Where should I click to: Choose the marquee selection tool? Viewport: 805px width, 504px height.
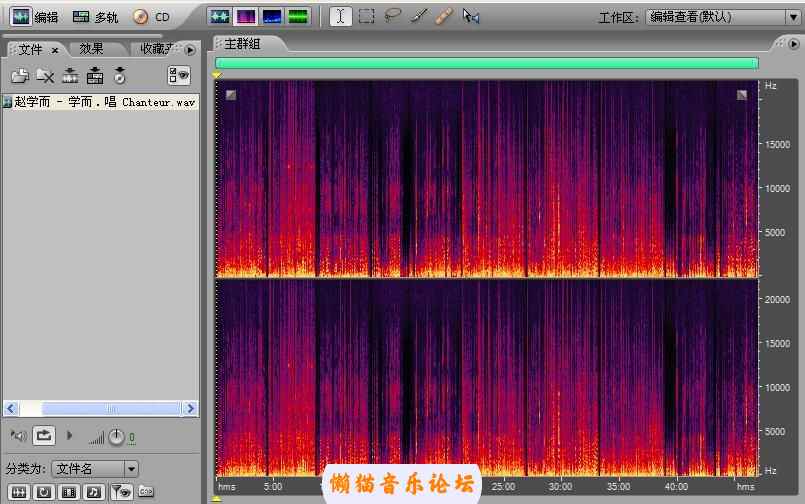(366, 16)
